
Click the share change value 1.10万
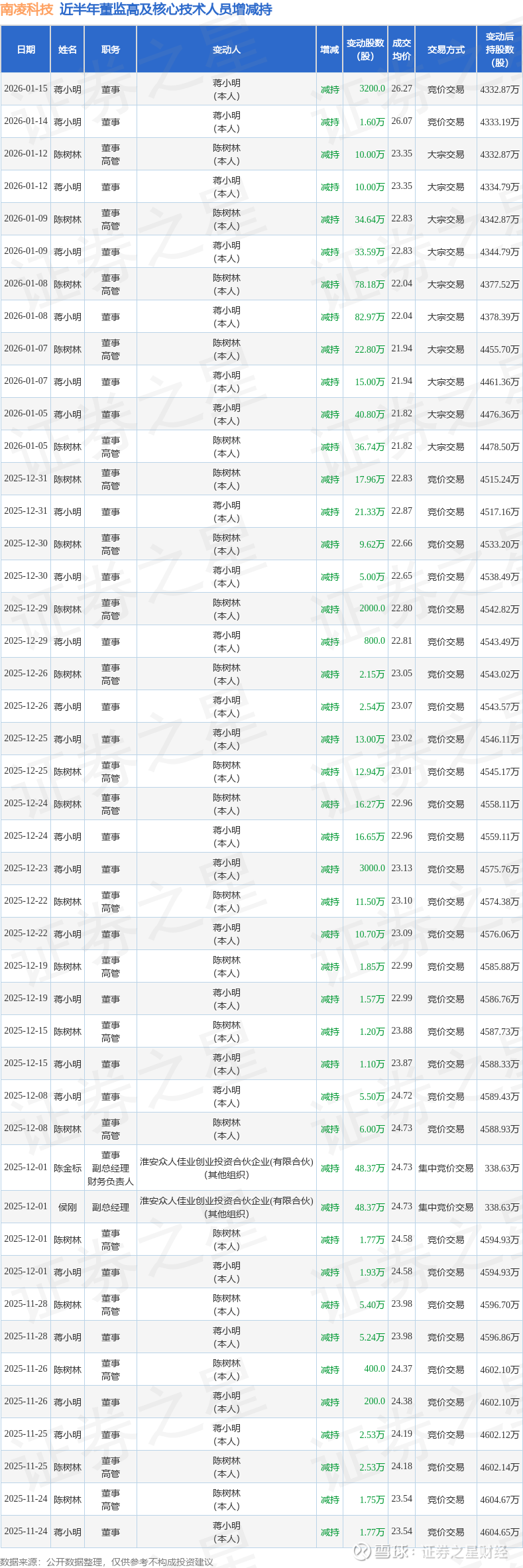pyautogui.click(x=372, y=1064)
